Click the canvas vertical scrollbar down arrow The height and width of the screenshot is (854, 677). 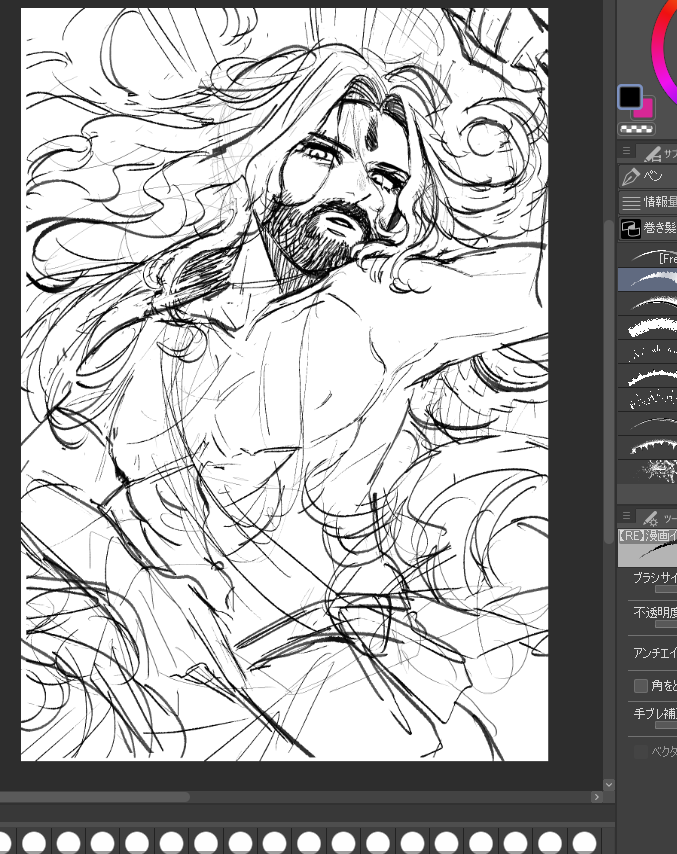(x=609, y=784)
